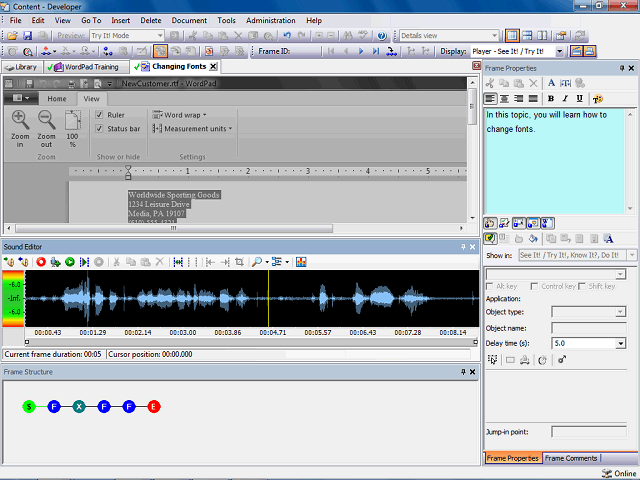Apply italic formatting in Frame Properties
This screenshot has width=640, height=480.
pyautogui.click(x=565, y=99)
